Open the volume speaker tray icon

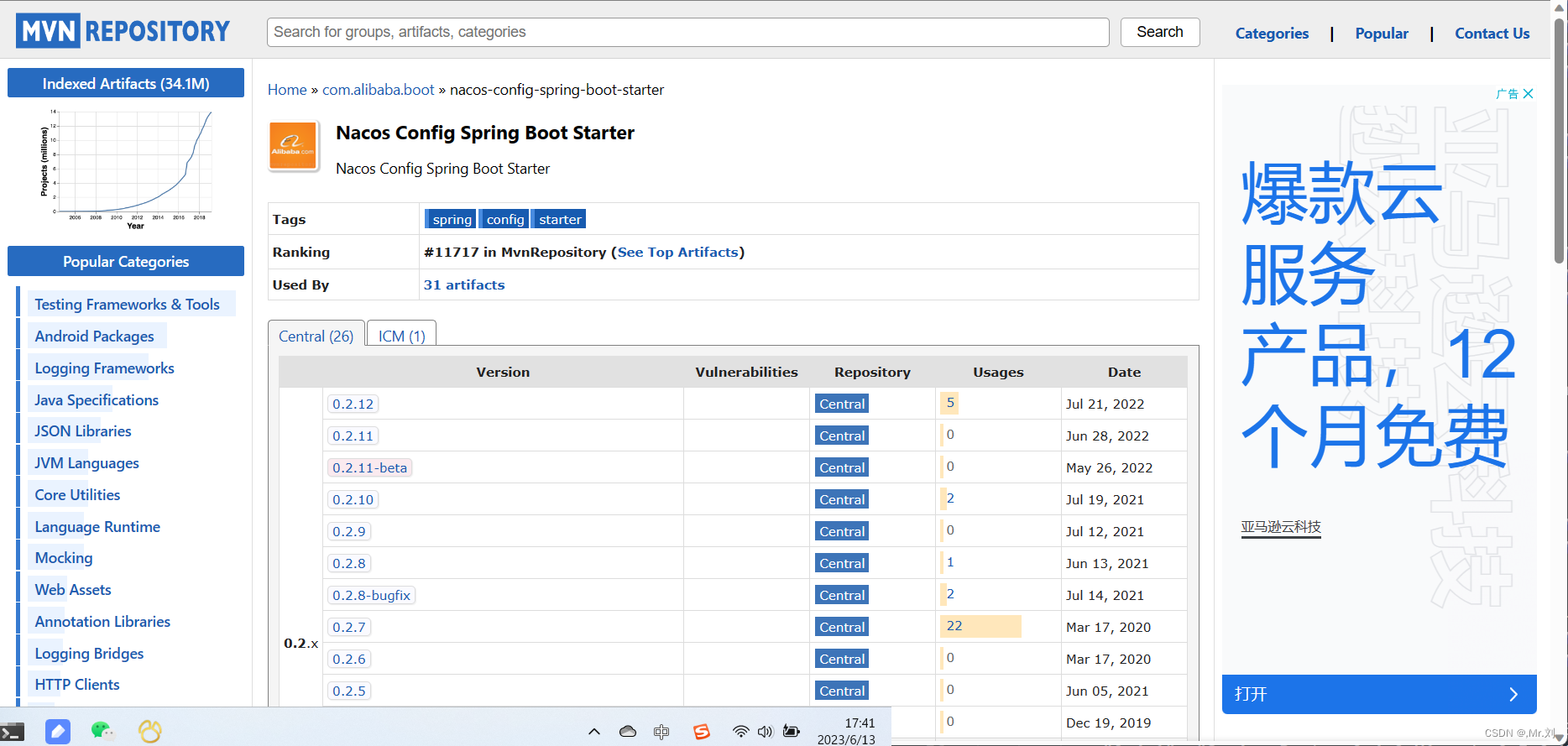tap(765, 732)
